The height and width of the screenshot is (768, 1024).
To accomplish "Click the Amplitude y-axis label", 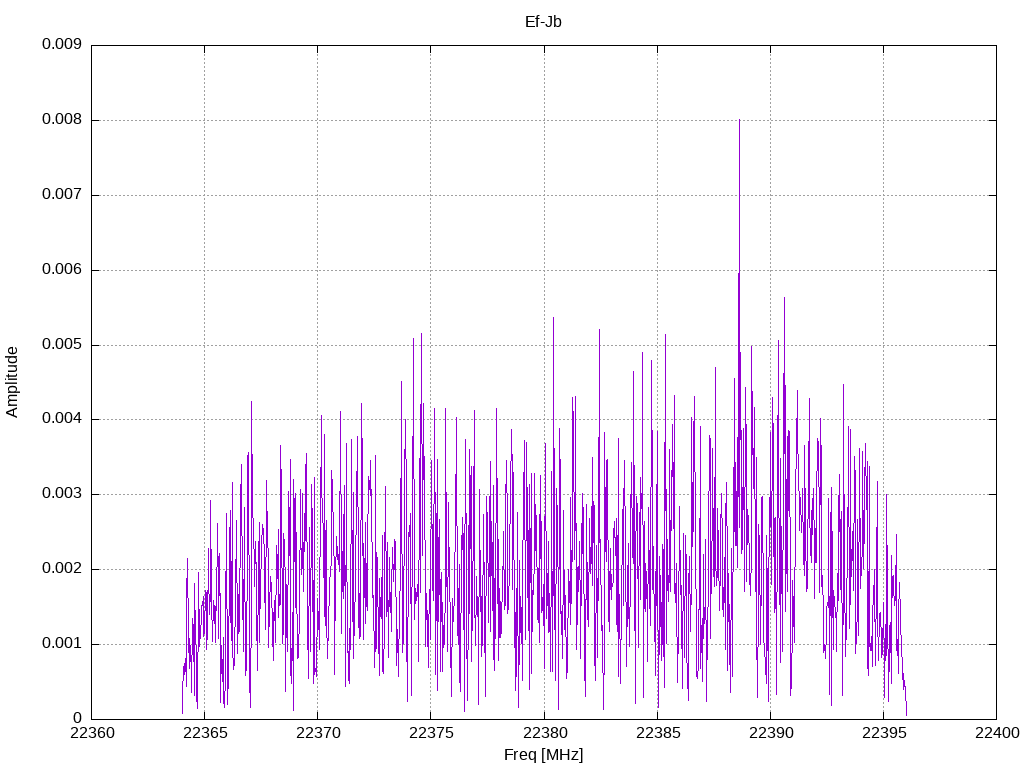I will [12, 382].
